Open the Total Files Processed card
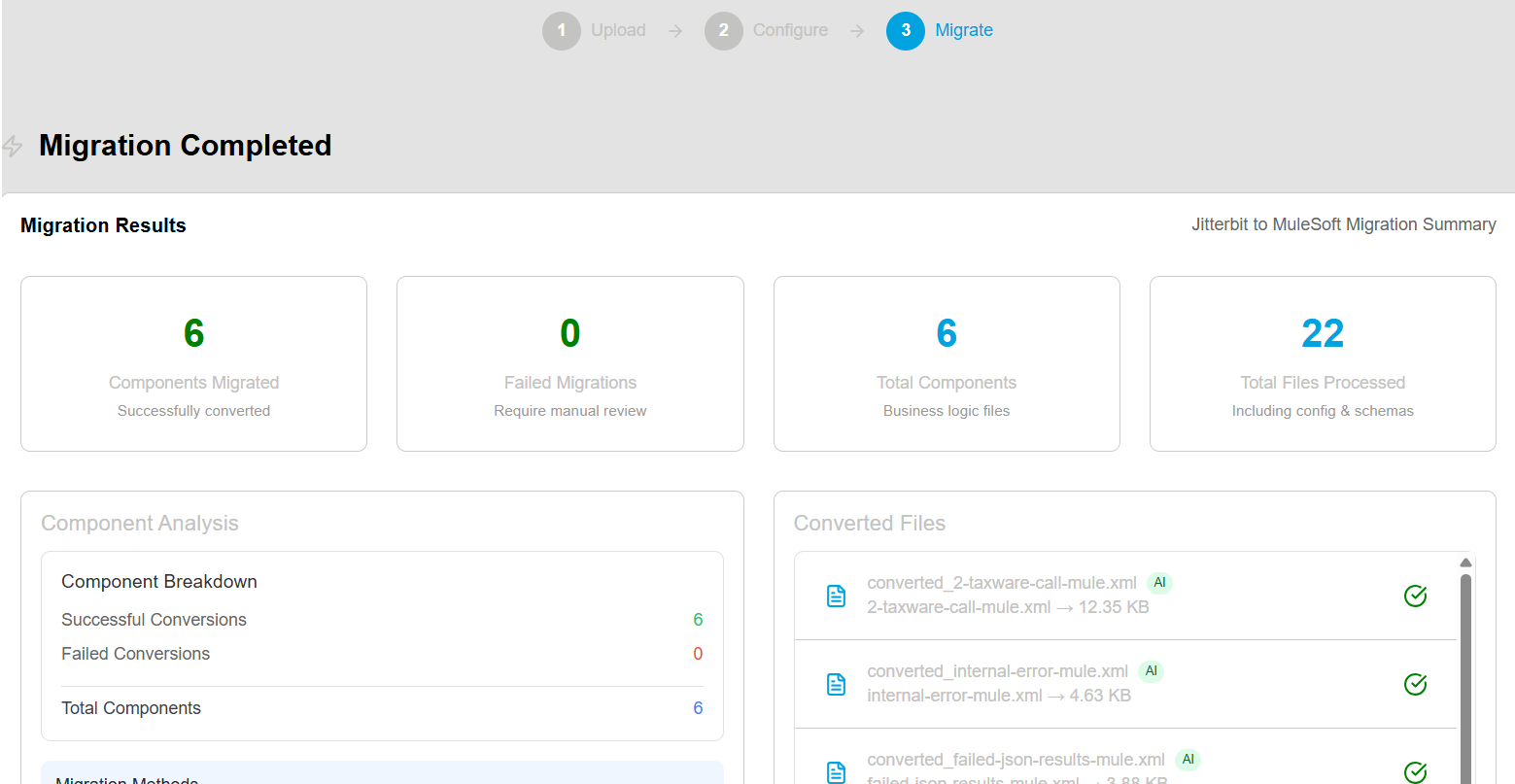 [x=1323, y=364]
